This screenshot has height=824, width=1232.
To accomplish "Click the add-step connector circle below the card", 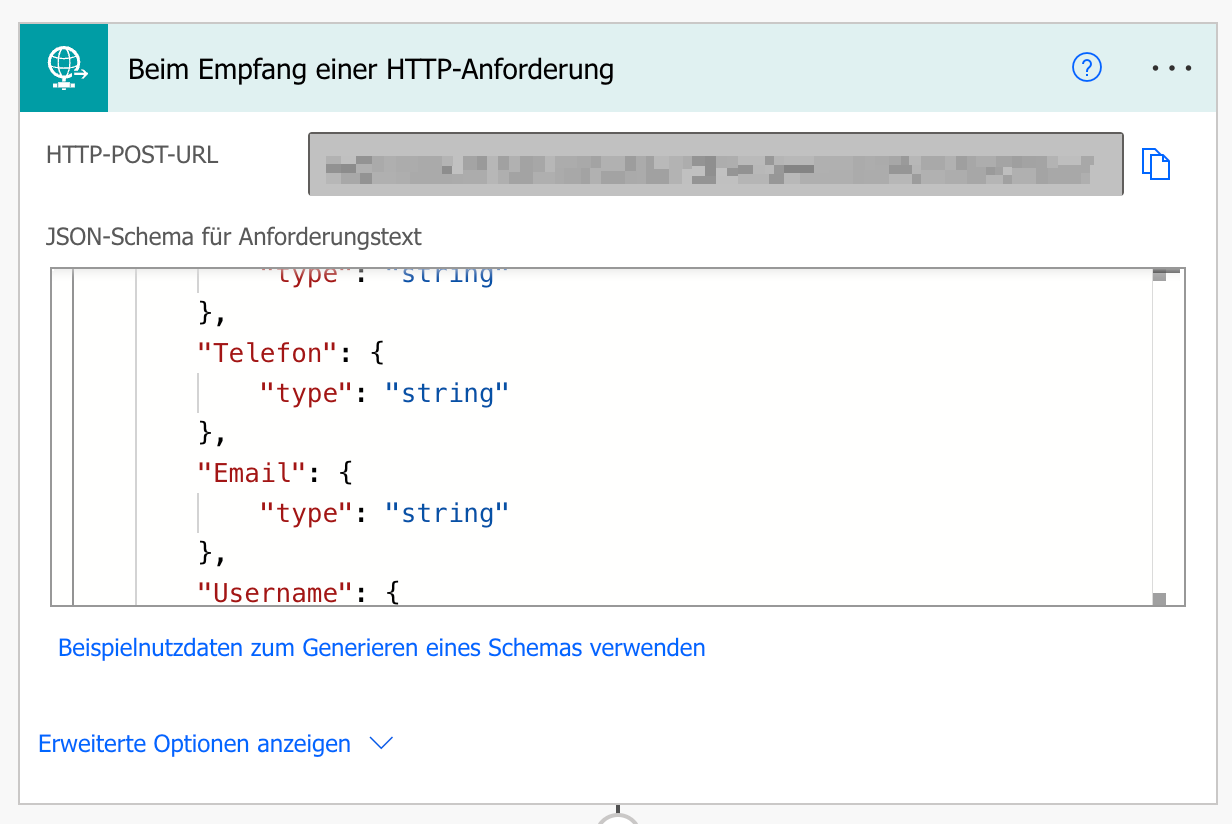I will [x=618, y=818].
